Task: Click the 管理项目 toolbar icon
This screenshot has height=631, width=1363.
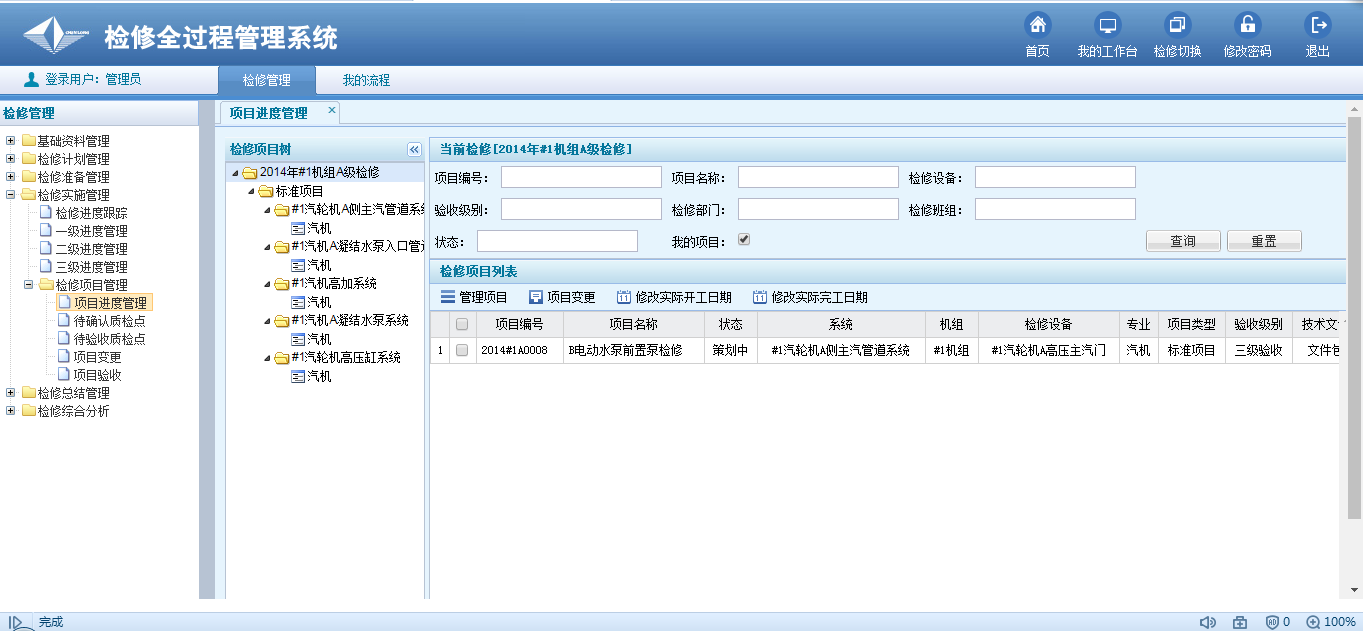Action: pos(448,298)
